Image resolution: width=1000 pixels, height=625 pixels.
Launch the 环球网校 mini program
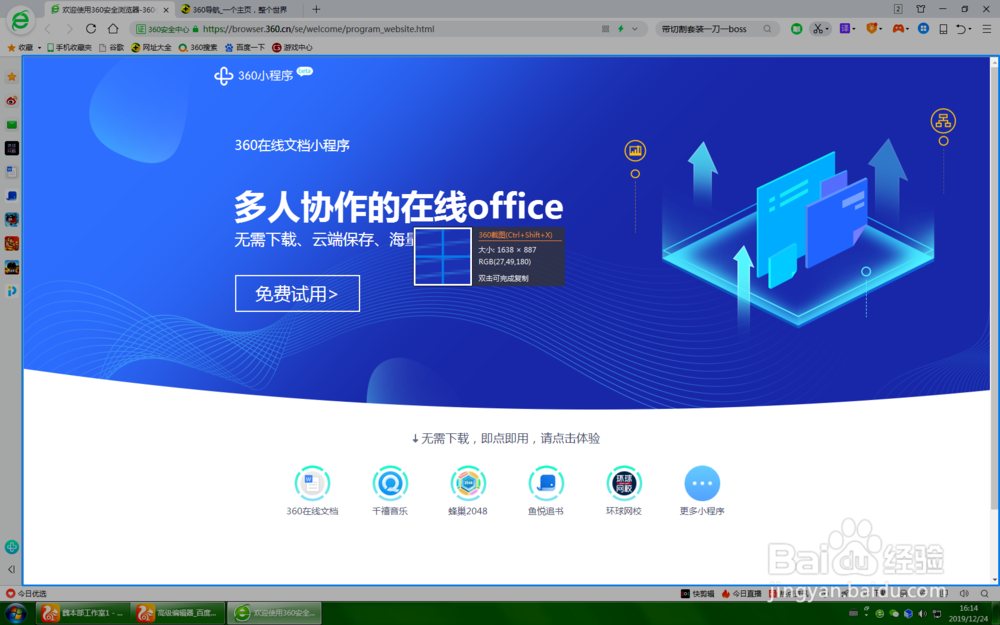point(624,490)
